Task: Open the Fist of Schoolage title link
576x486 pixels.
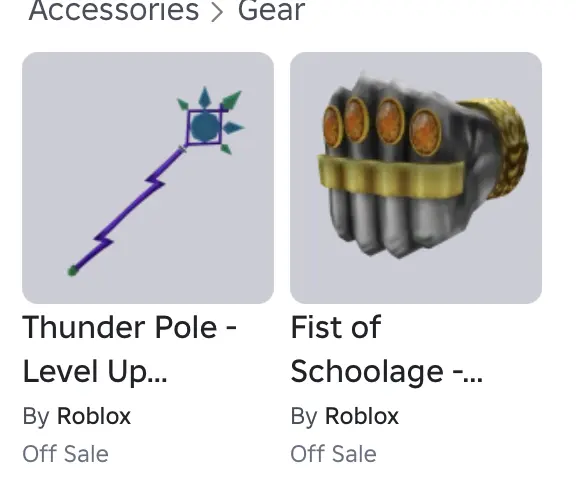Action: 386,349
